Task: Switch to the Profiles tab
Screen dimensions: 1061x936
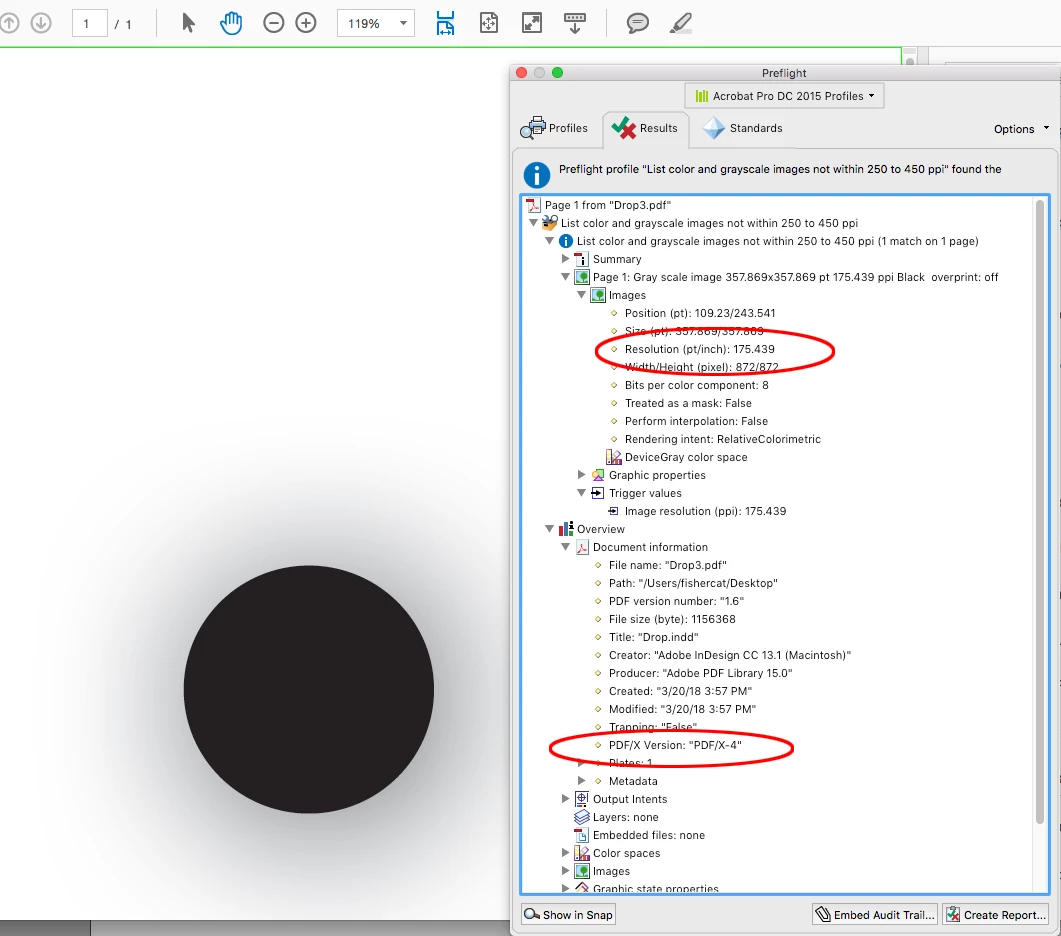Action: click(555, 128)
